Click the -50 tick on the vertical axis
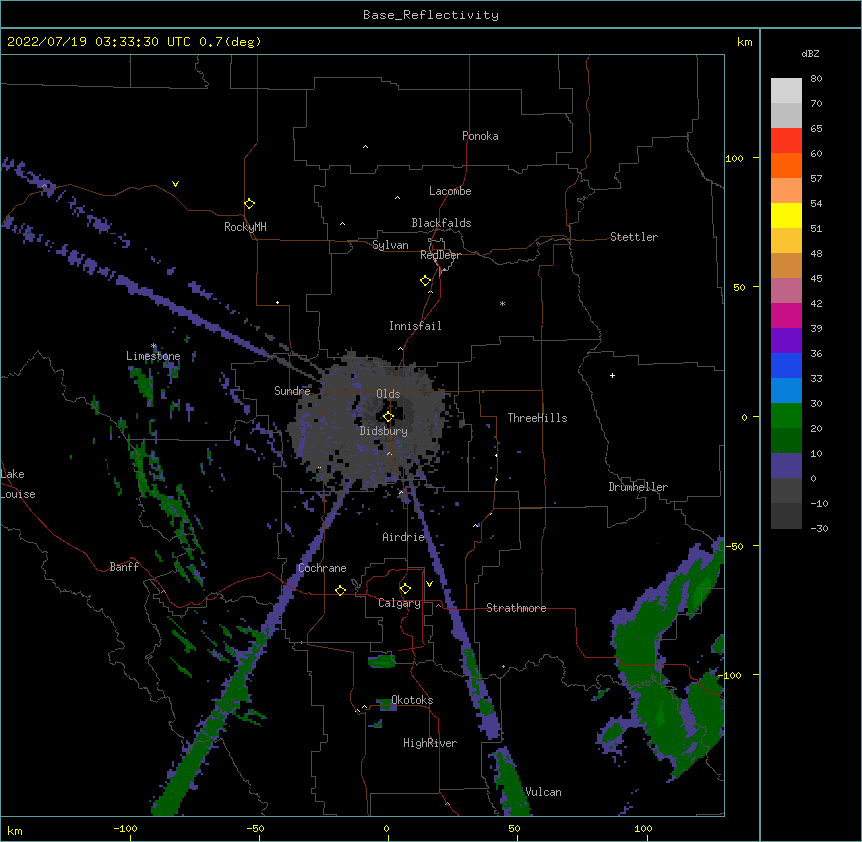This screenshot has height=842, width=862. coord(734,546)
